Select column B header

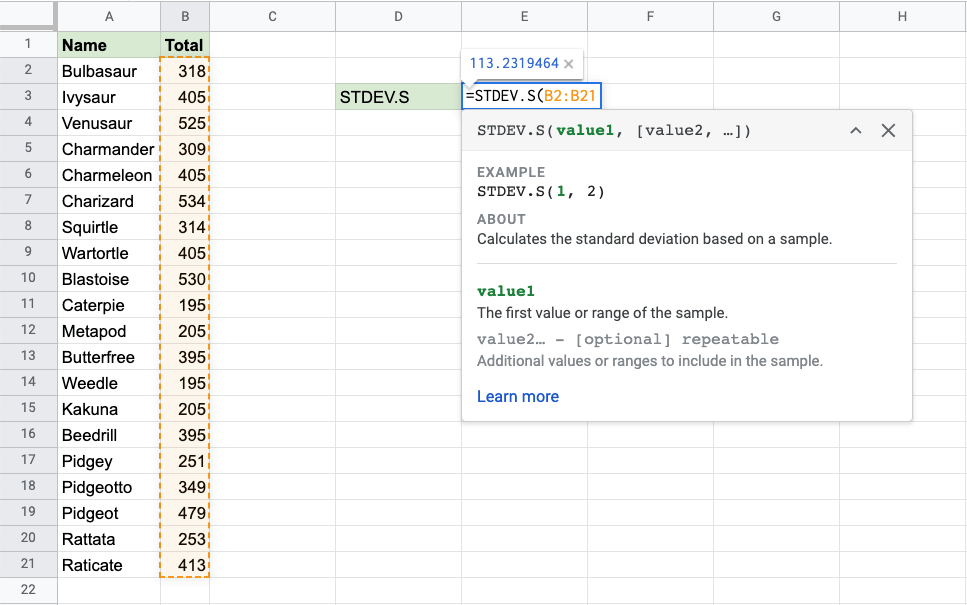(x=184, y=16)
